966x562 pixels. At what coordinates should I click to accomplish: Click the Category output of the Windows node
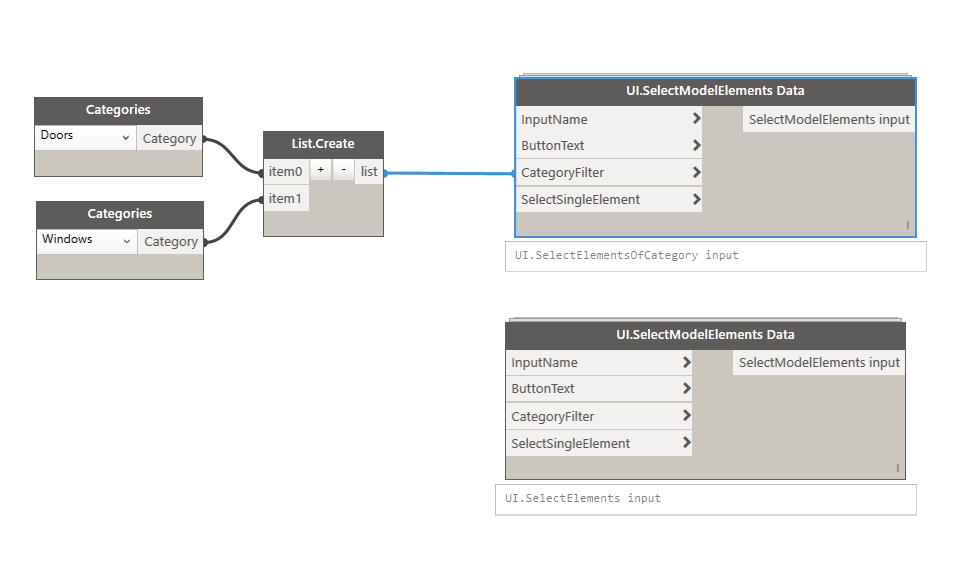[x=170, y=242]
